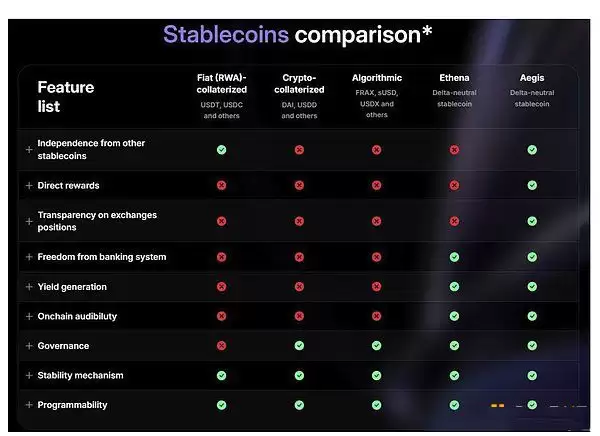Image resolution: width=600 pixels, height=436 pixels.
Task: Click the Fiat (RWA)-collateralized column heading
Action: [221, 83]
